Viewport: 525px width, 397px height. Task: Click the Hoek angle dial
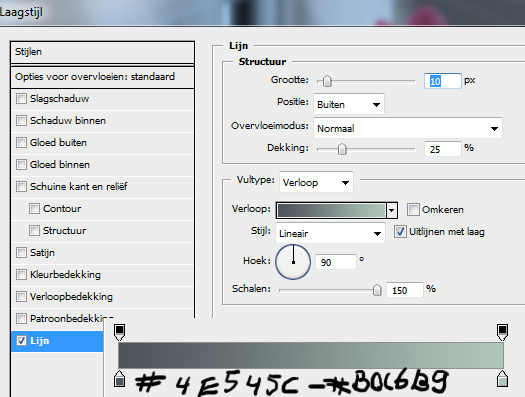click(293, 262)
